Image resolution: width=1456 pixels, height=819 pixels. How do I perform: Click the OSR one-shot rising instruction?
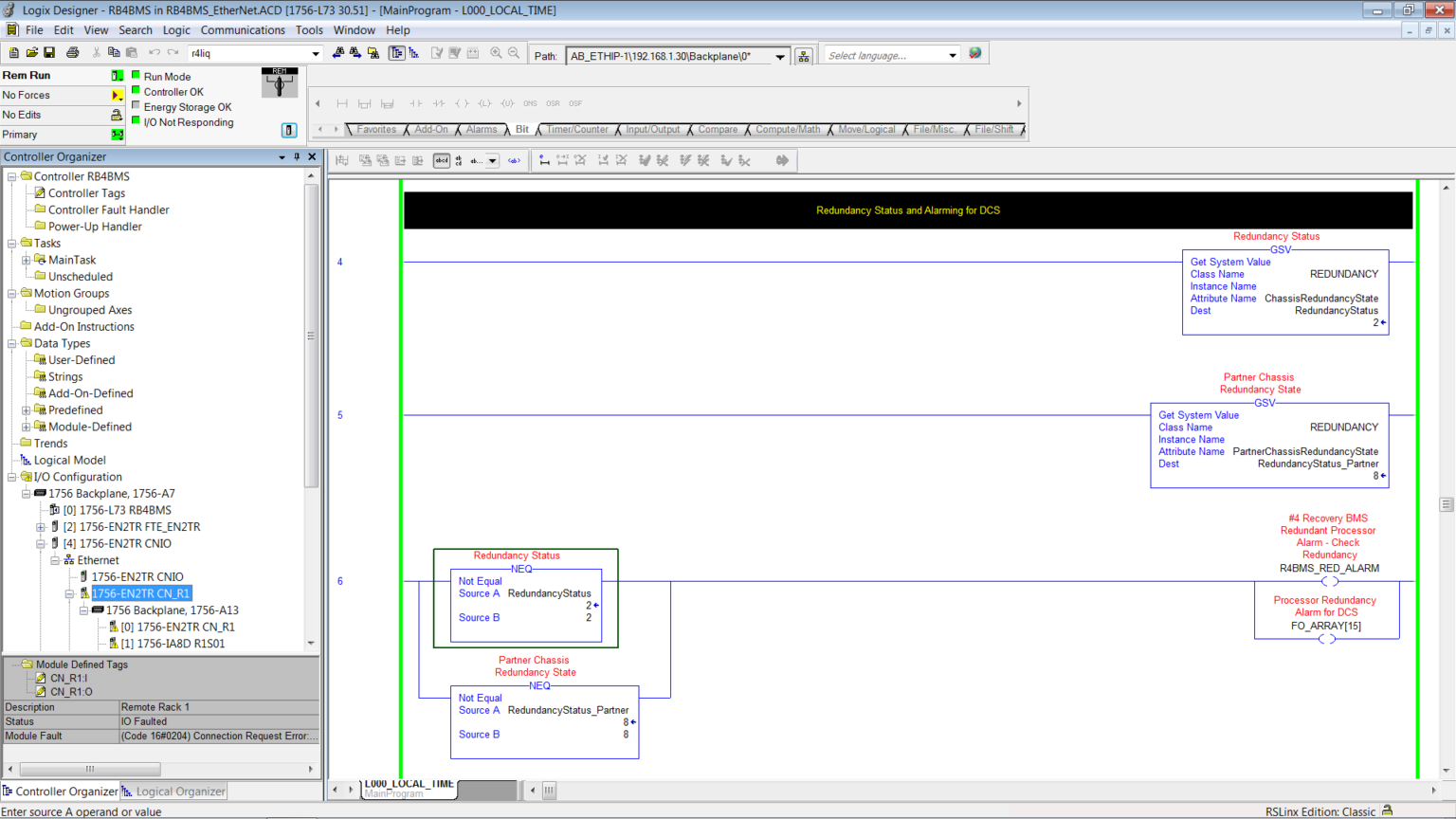coord(552,104)
